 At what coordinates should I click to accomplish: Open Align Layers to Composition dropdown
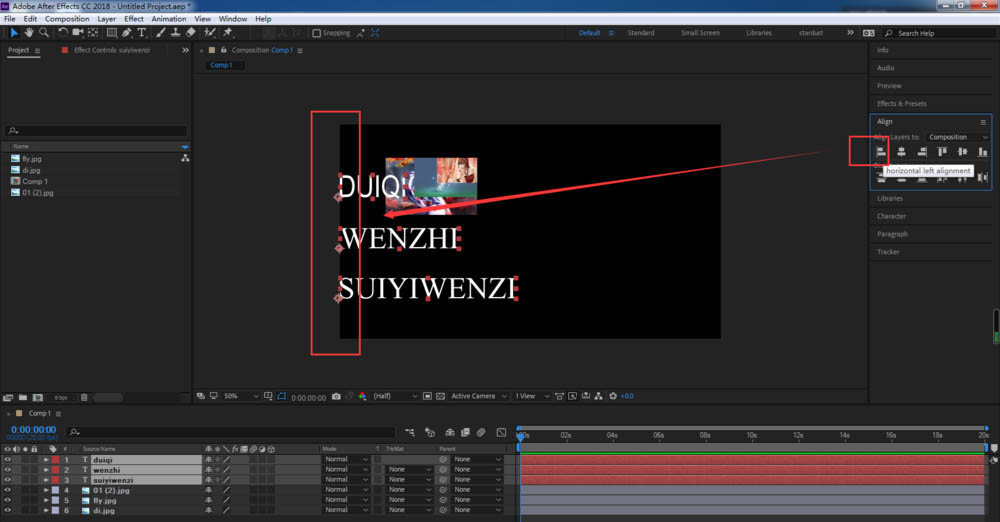[958, 137]
